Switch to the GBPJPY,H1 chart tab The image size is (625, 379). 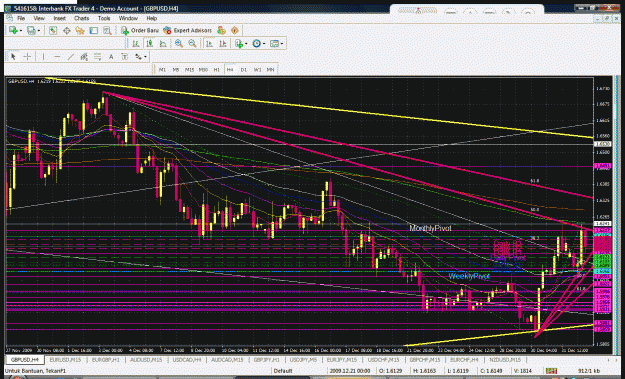pyautogui.click(x=267, y=360)
